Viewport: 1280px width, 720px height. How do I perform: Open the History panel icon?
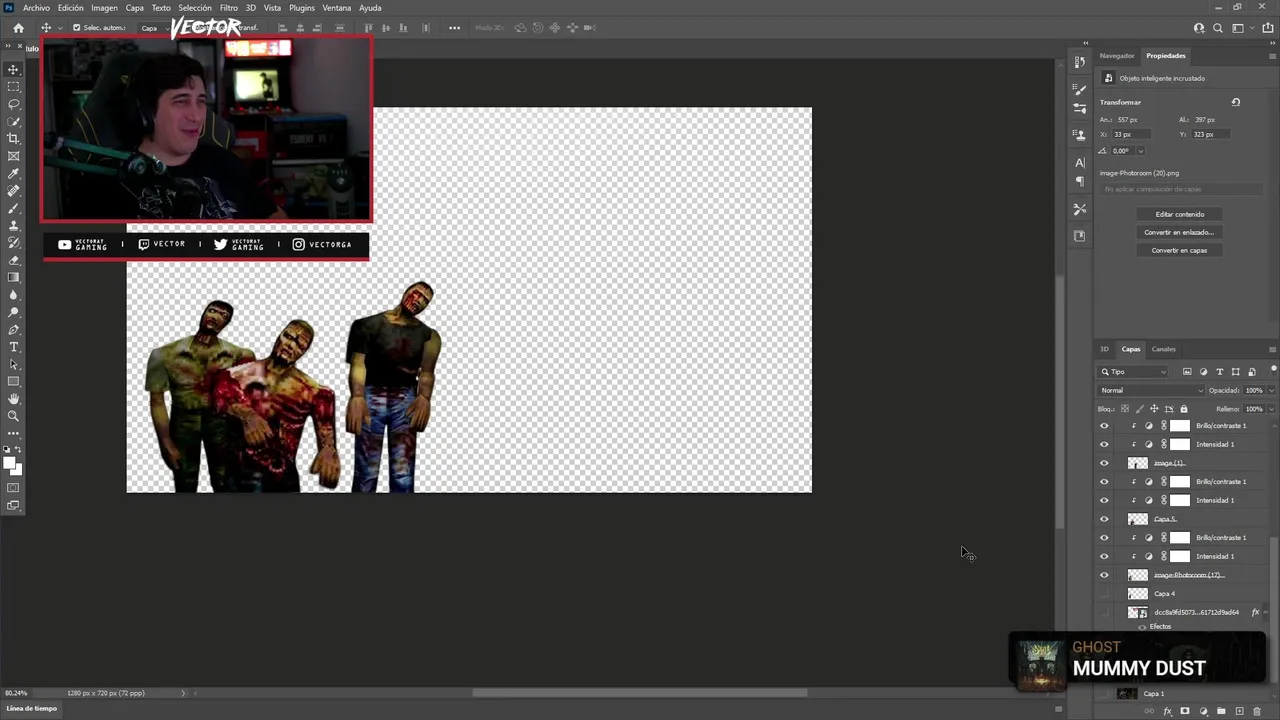click(1079, 62)
